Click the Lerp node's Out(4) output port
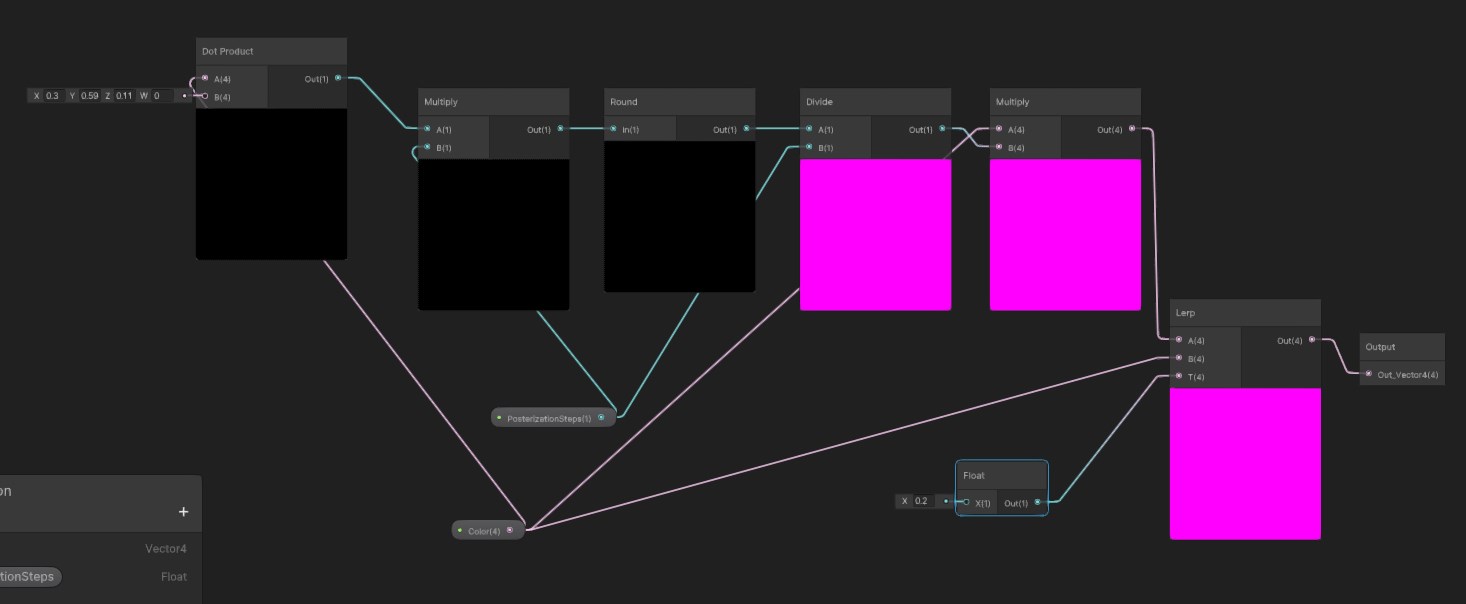1466x604 pixels. click(x=1312, y=340)
